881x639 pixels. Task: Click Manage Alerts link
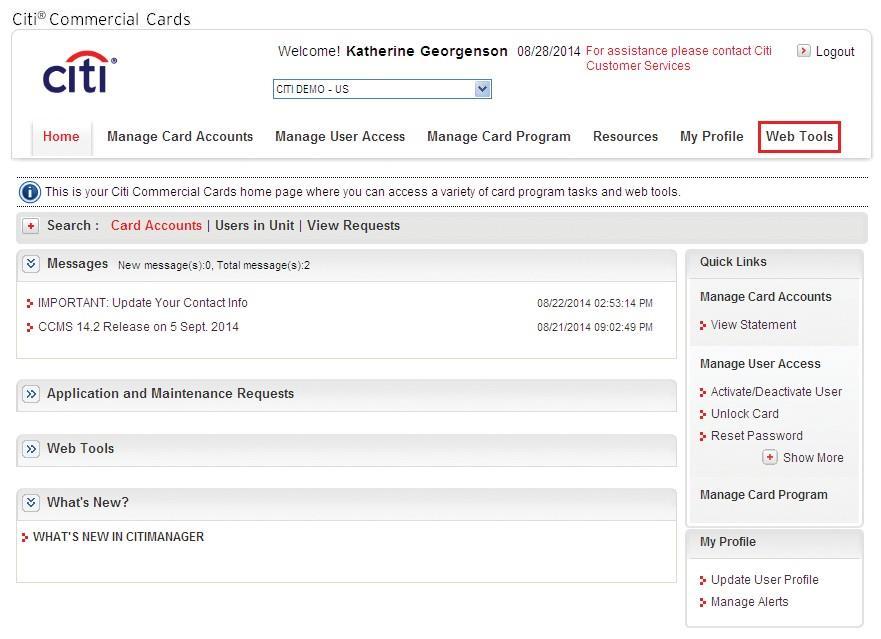coord(750,602)
